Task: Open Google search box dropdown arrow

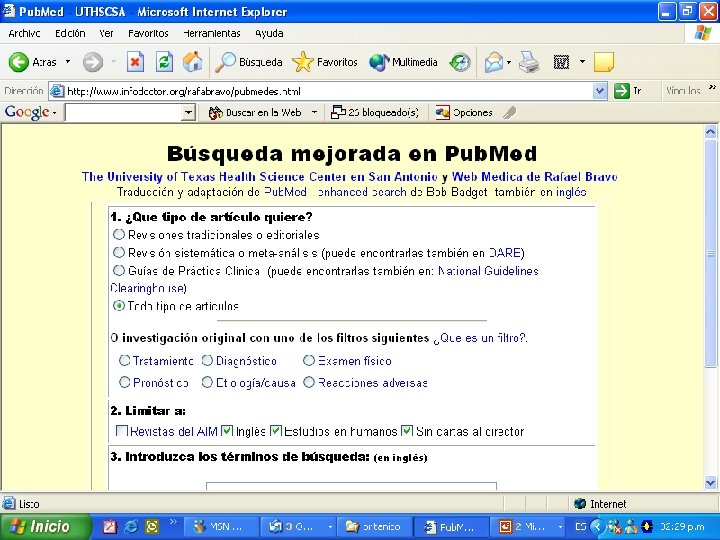Action: [188, 112]
